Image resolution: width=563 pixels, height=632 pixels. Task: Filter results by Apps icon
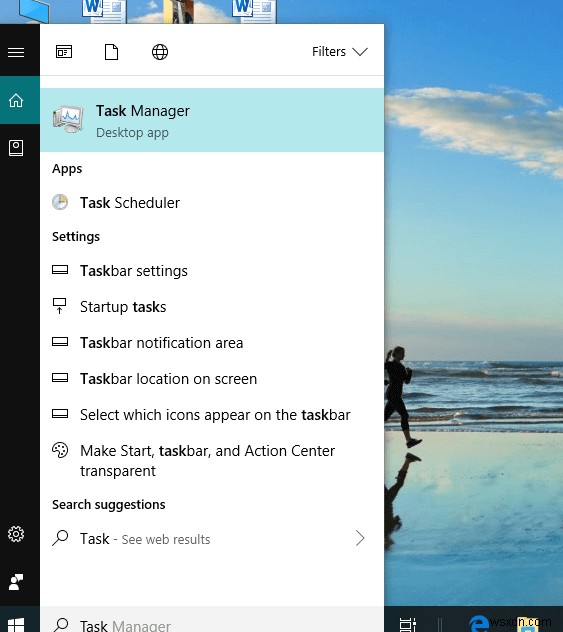[64, 52]
